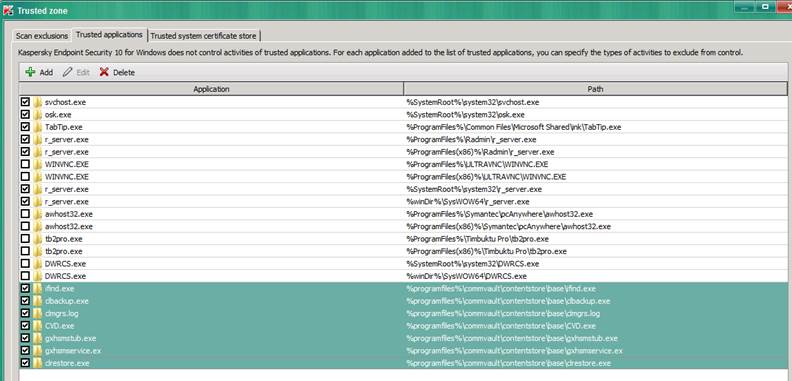The height and width of the screenshot is (381, 792).
Task: Select path %SystemRoot%\system32\osk.exe
Action: coord(466,114)
